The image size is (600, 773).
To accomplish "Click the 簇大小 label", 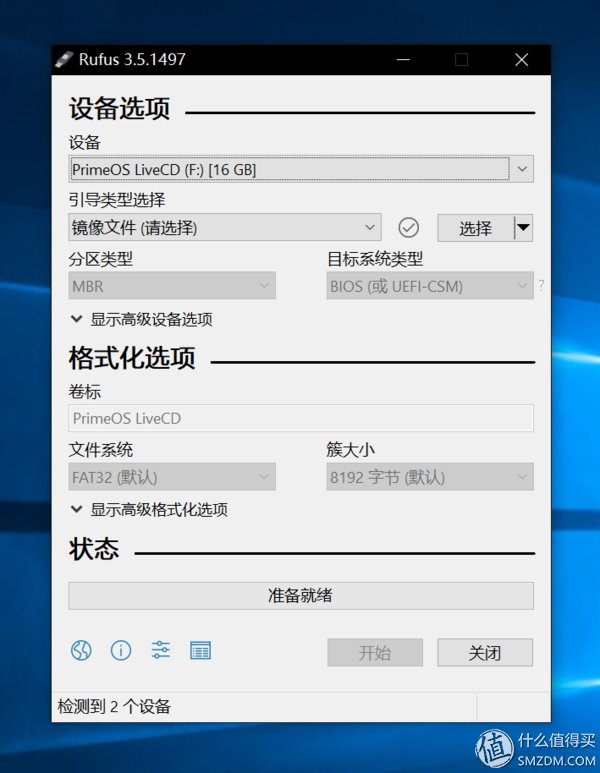I will 351,449.
